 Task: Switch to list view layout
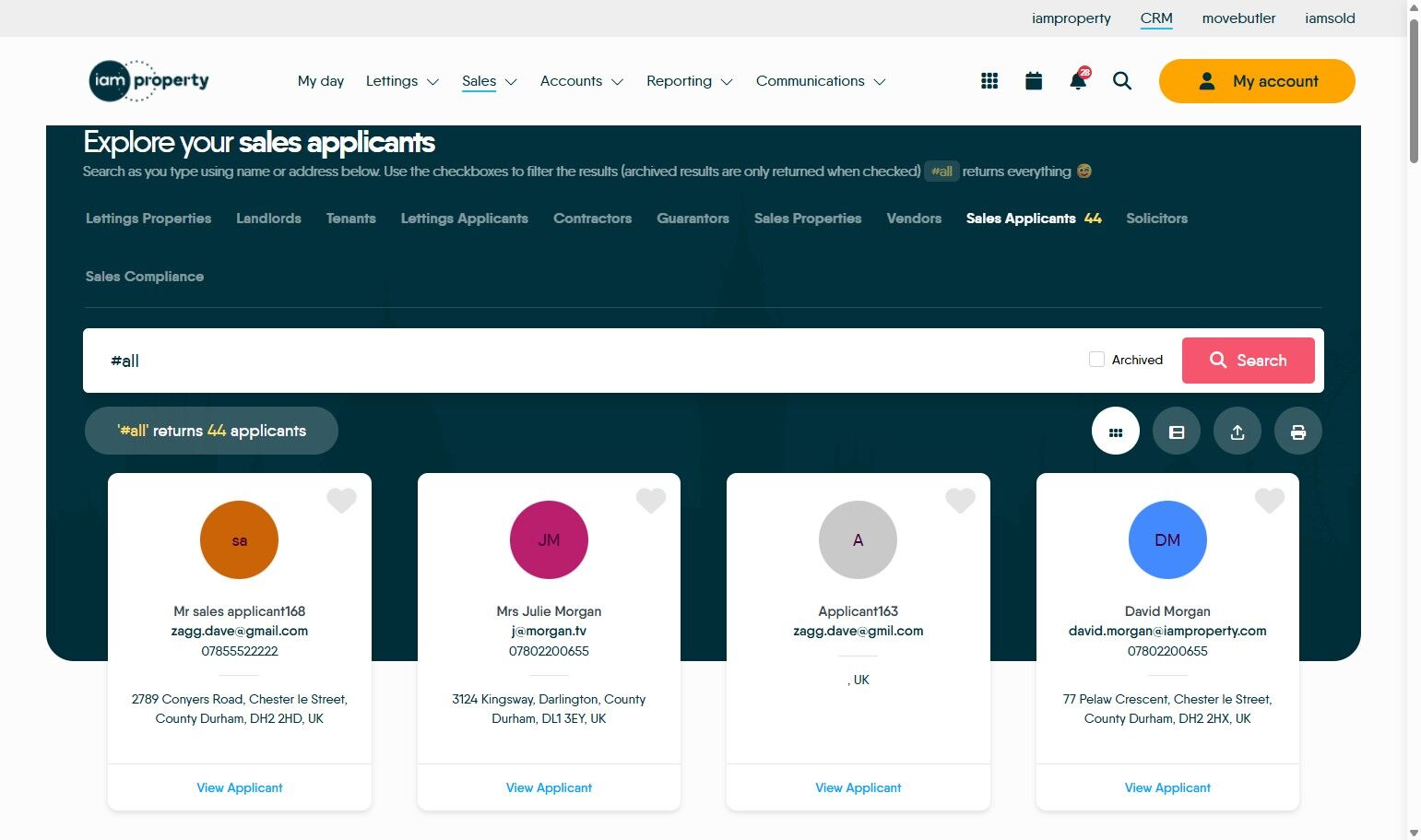[1177, 432]
